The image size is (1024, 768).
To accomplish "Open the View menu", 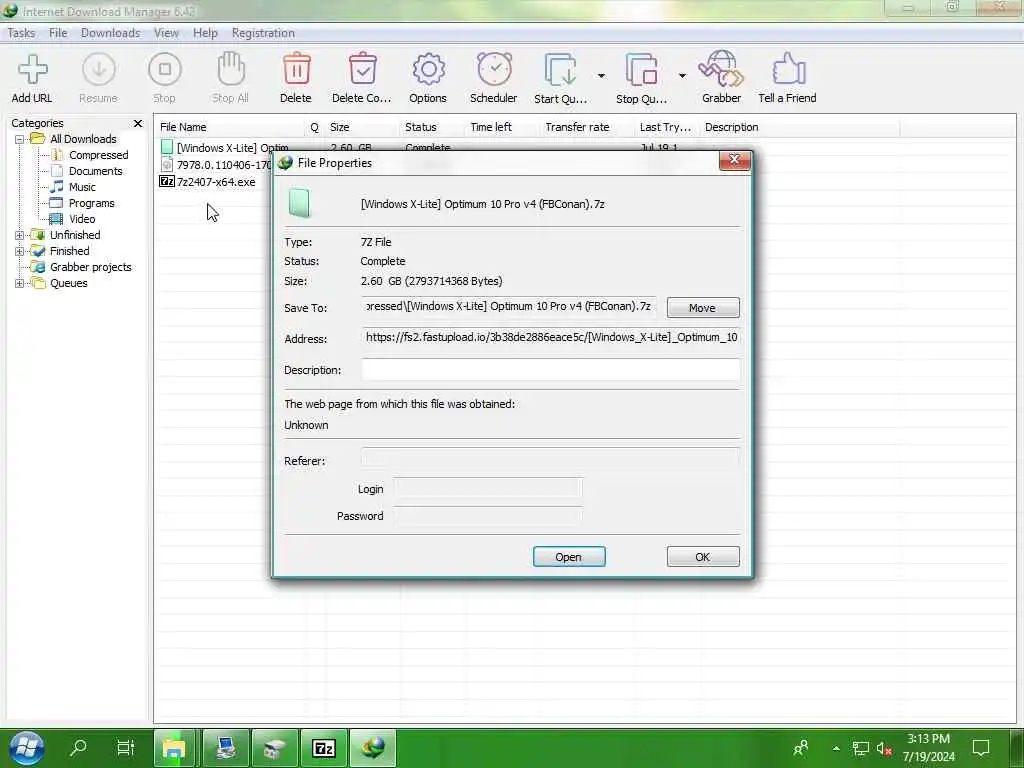I will (167, 33).
